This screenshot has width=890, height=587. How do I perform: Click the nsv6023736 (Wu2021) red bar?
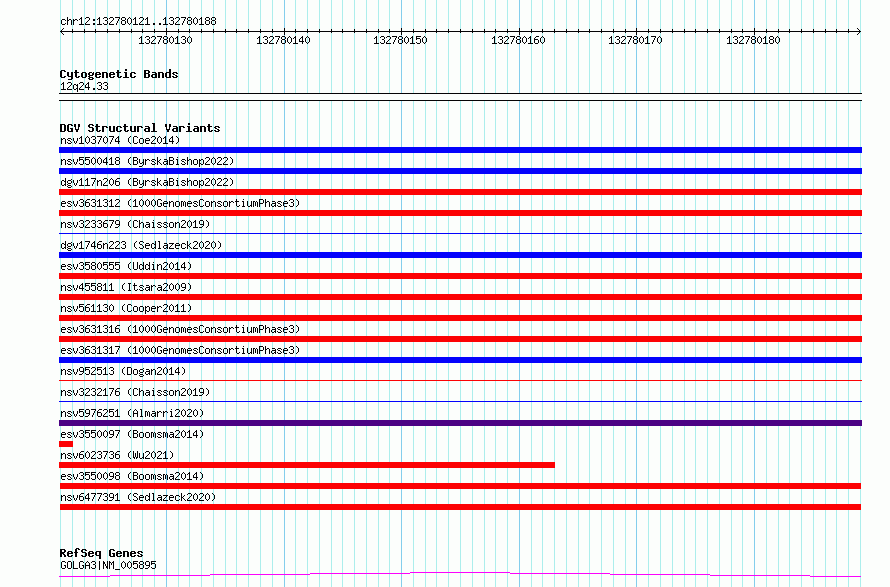pyautogui.click(x=307, y=465)
